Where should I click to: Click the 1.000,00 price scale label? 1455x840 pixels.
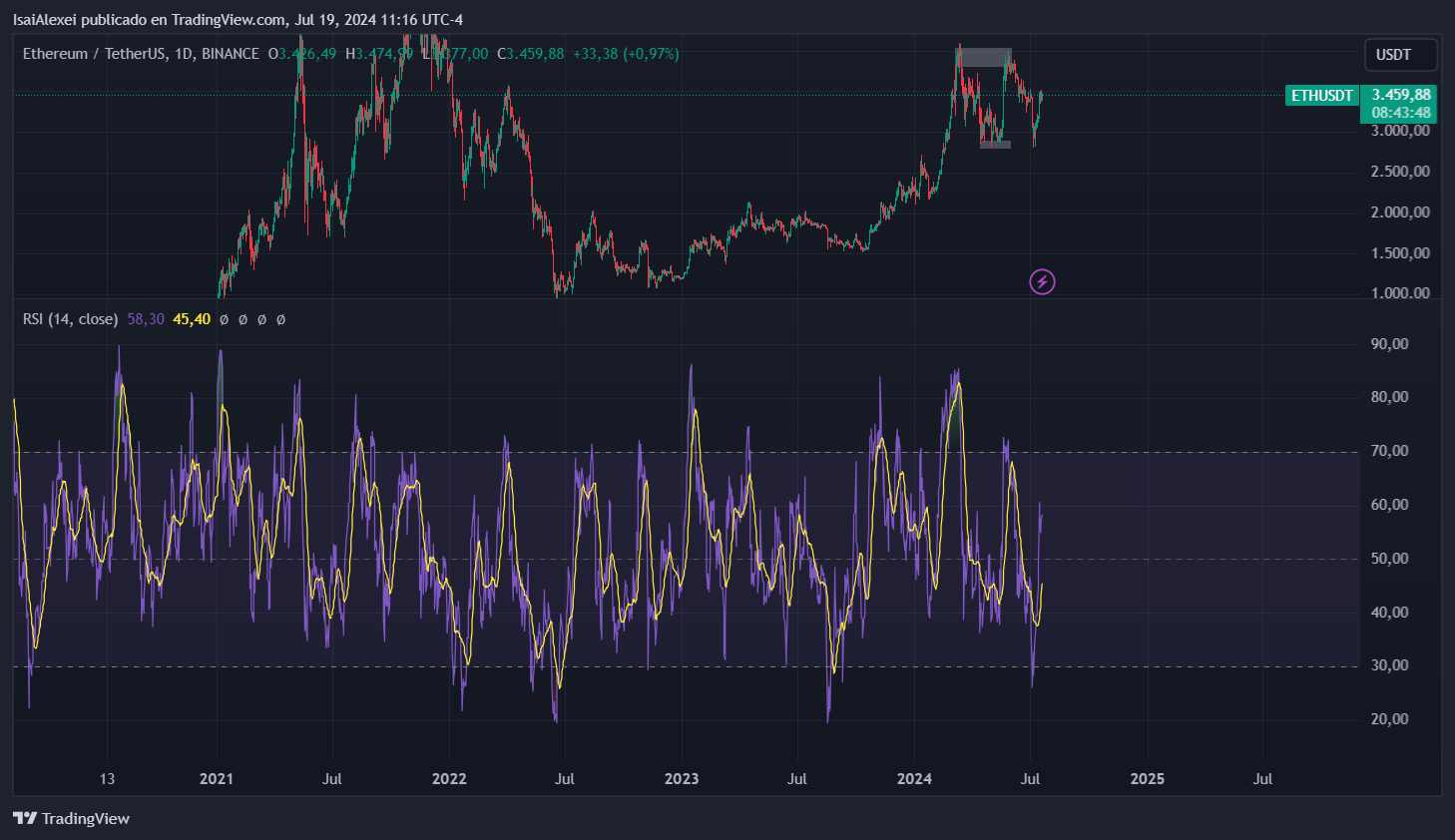pyautogui.click(x=1400, y=293)
